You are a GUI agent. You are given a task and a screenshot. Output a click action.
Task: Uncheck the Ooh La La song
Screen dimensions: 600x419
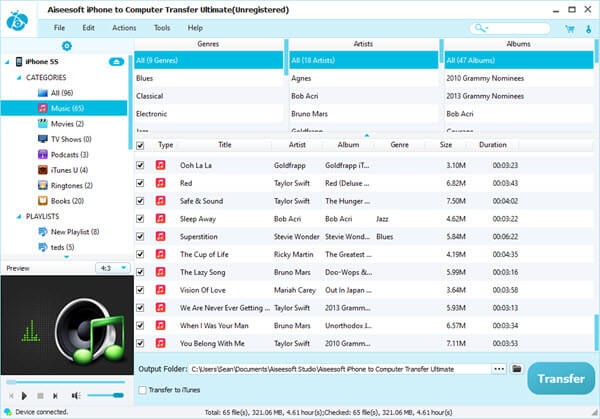pos(140,165)
